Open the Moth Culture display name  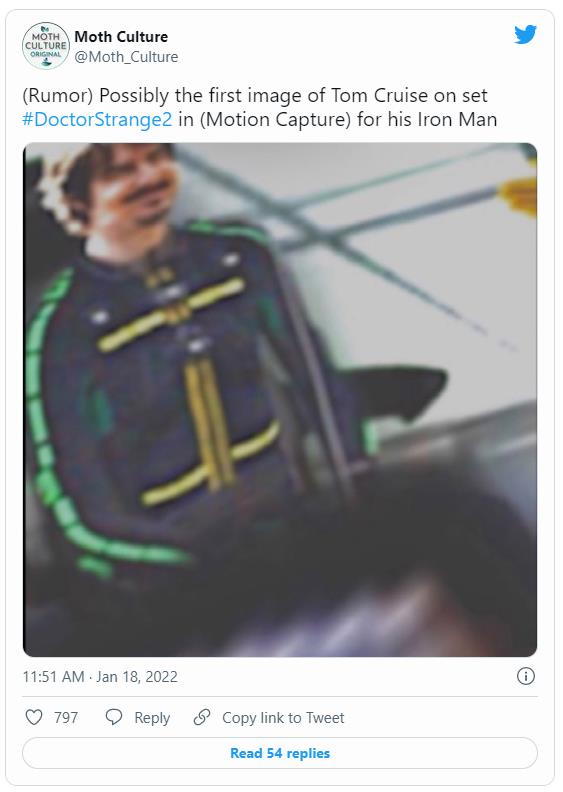121,36
